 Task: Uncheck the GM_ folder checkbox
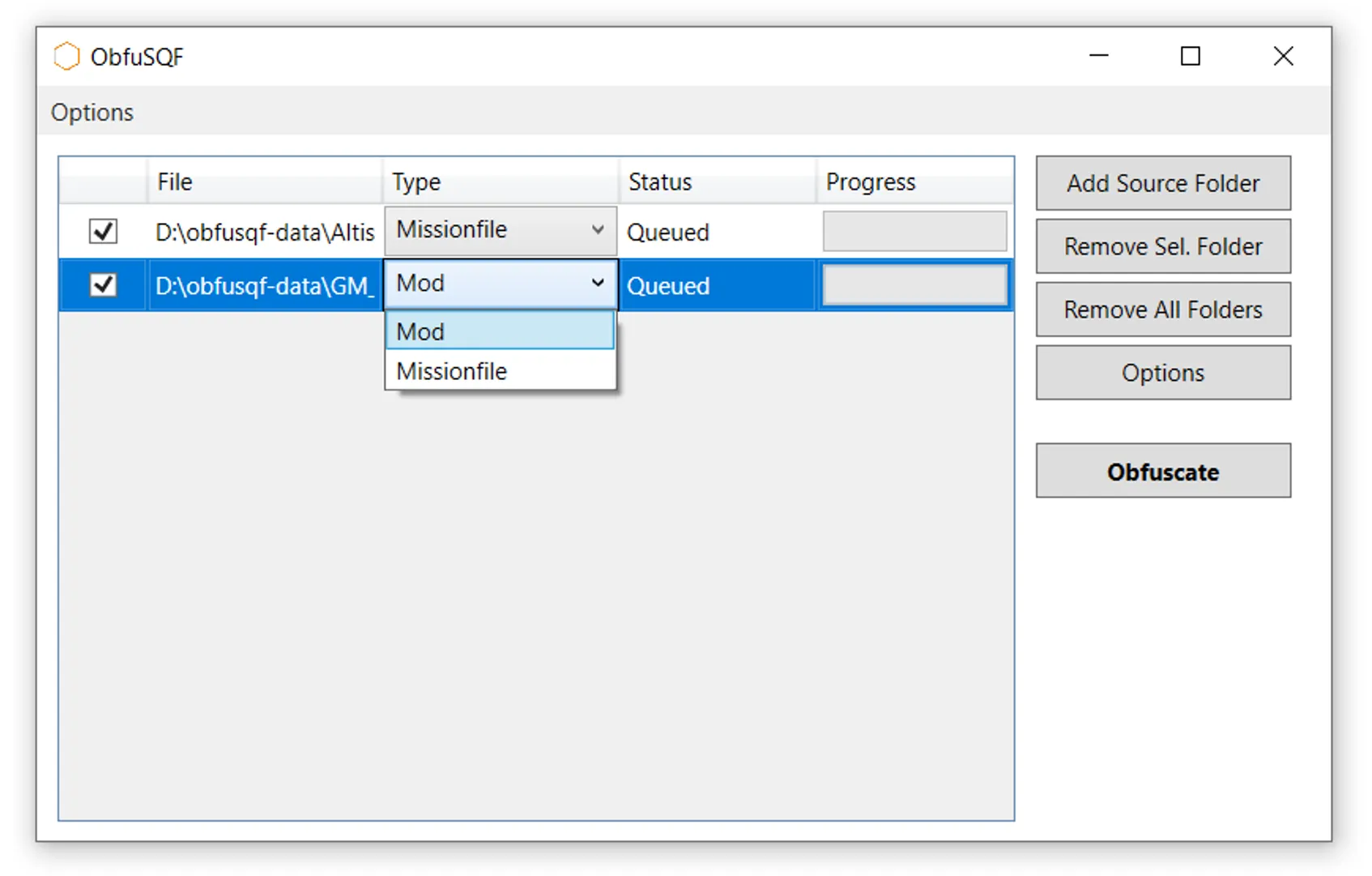click(103, 285)
